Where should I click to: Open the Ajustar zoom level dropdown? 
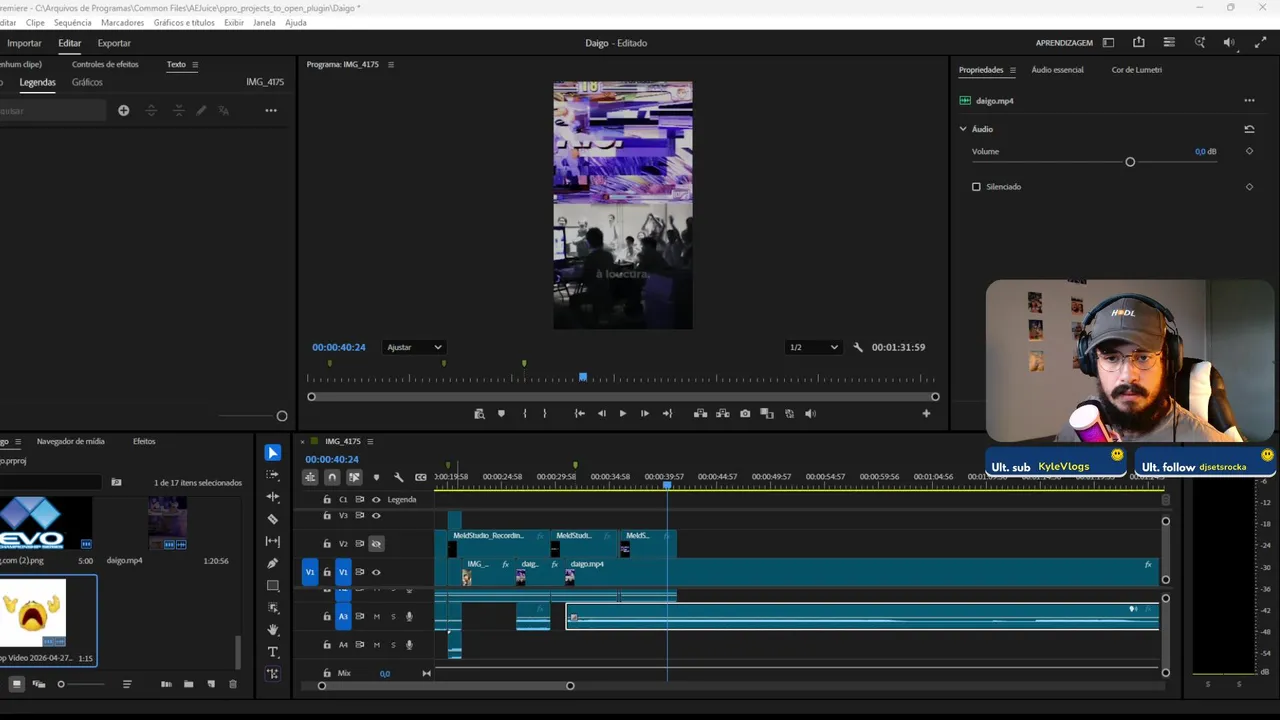pos(414,347)
